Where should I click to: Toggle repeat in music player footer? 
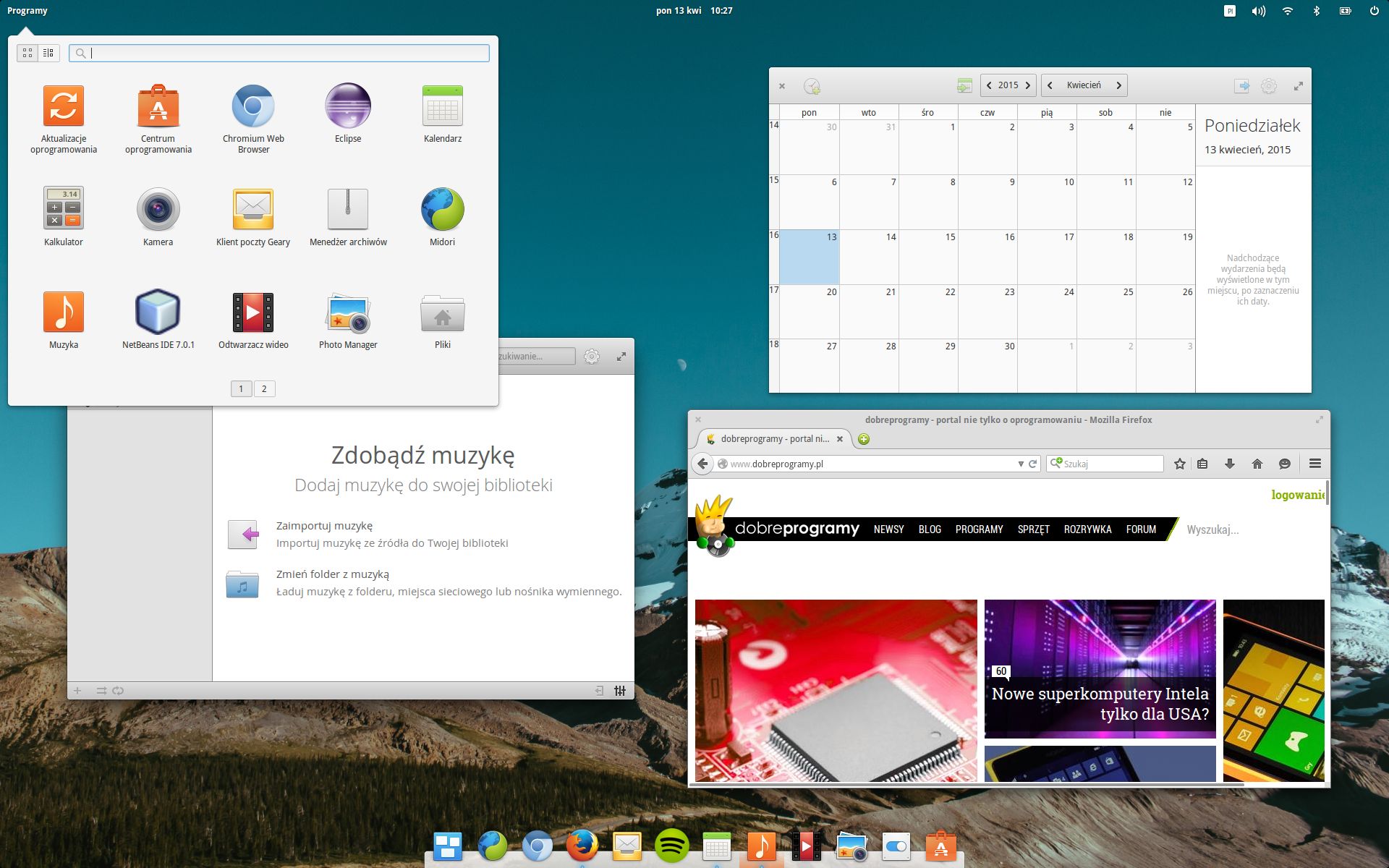(118, 691)
